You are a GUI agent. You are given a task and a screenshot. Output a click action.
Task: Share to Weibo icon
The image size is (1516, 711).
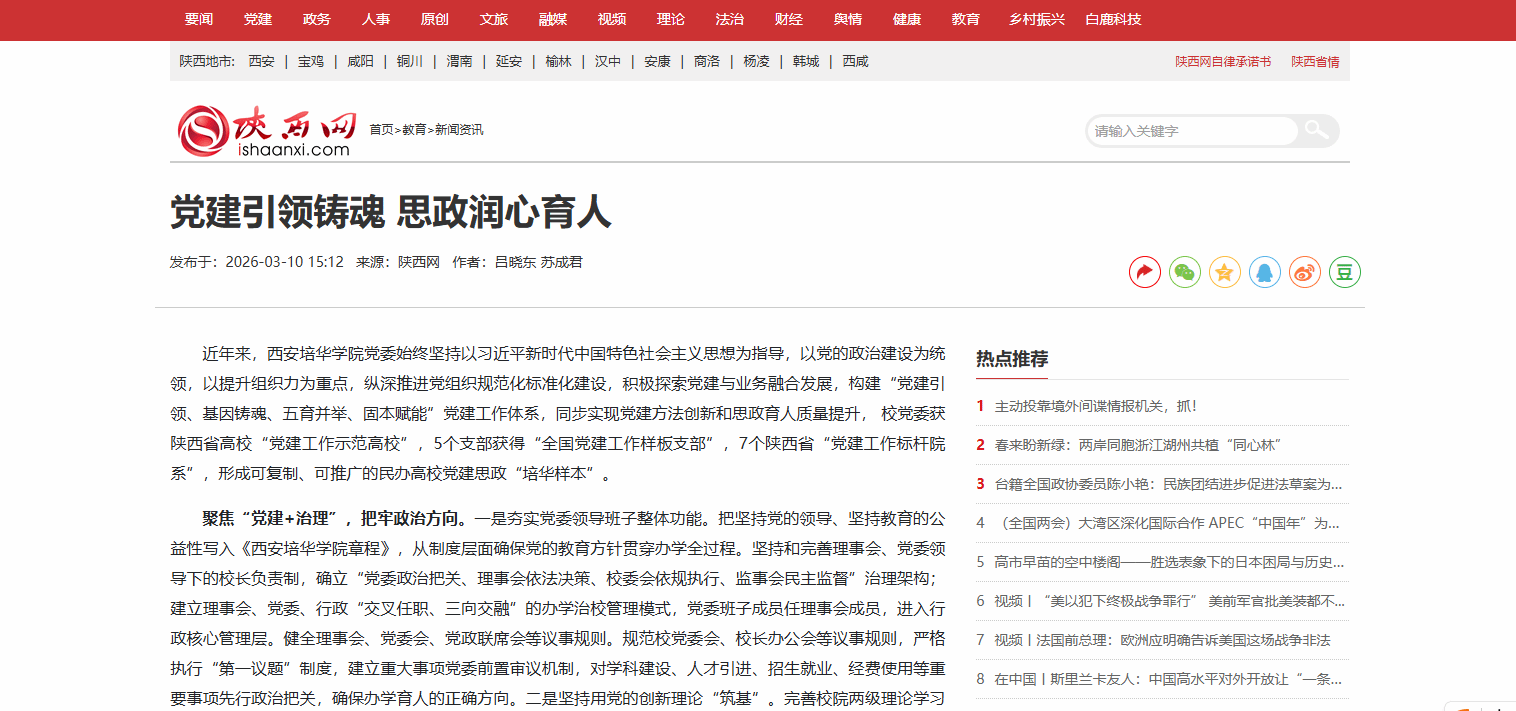click(x=1305, y=272)
